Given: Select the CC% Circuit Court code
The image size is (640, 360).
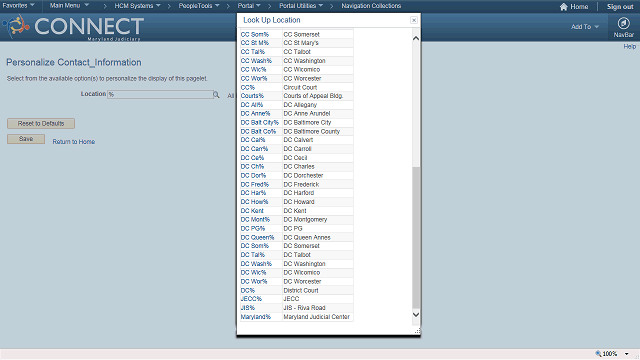Looking at the screenshot, I should (247, 87).
